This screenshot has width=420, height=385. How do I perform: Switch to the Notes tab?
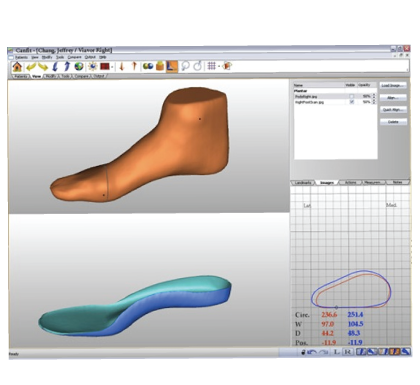[397, 183]
